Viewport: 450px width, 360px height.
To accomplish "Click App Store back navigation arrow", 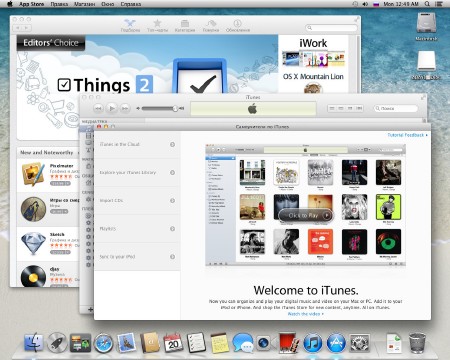I will tap(18, 28).
